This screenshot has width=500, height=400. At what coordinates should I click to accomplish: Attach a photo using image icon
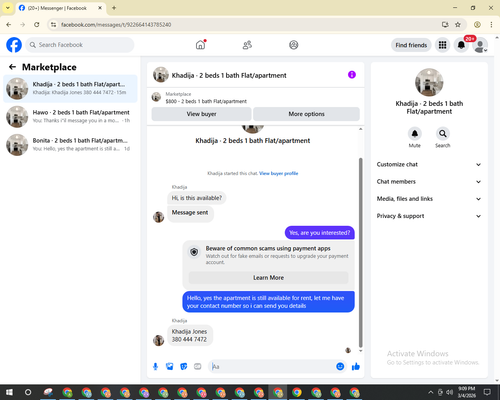tap(169, 367)
